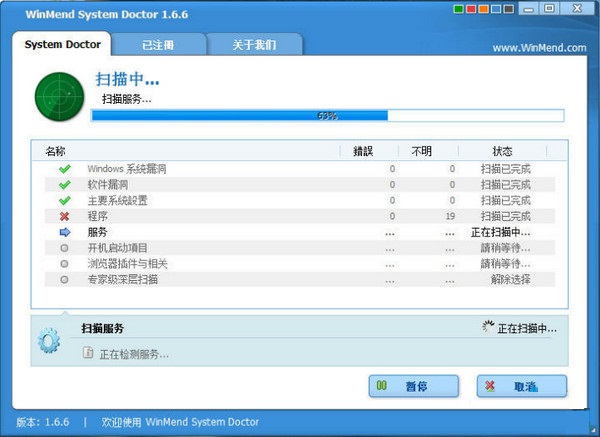Select the 浏览器插件与相关 row name
Viewport: 600px width, 437px height.
tap(127, 264)
